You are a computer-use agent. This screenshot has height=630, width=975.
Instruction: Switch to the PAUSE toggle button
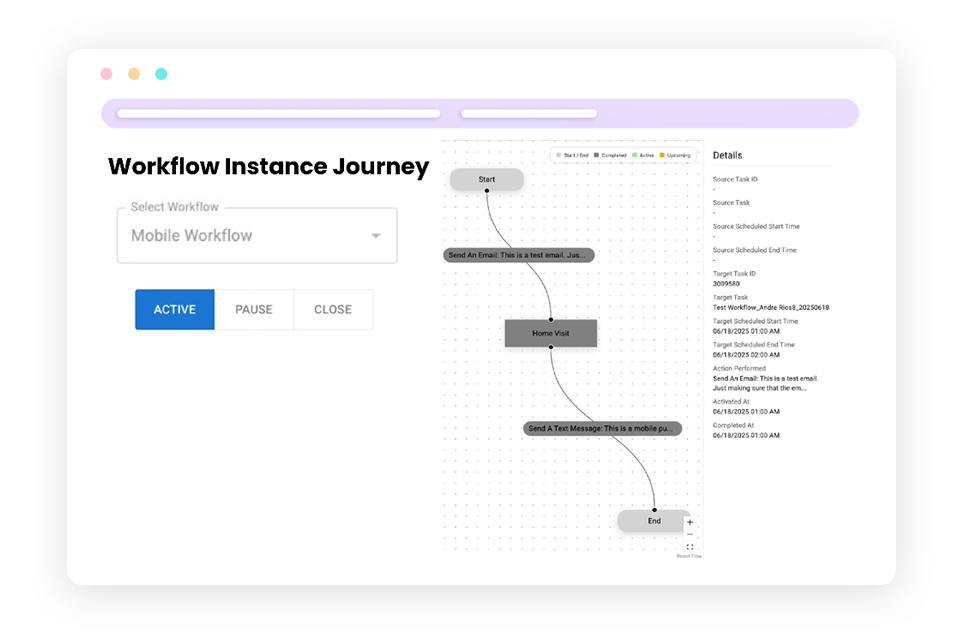pyautogui.click(x=254, y=309)
